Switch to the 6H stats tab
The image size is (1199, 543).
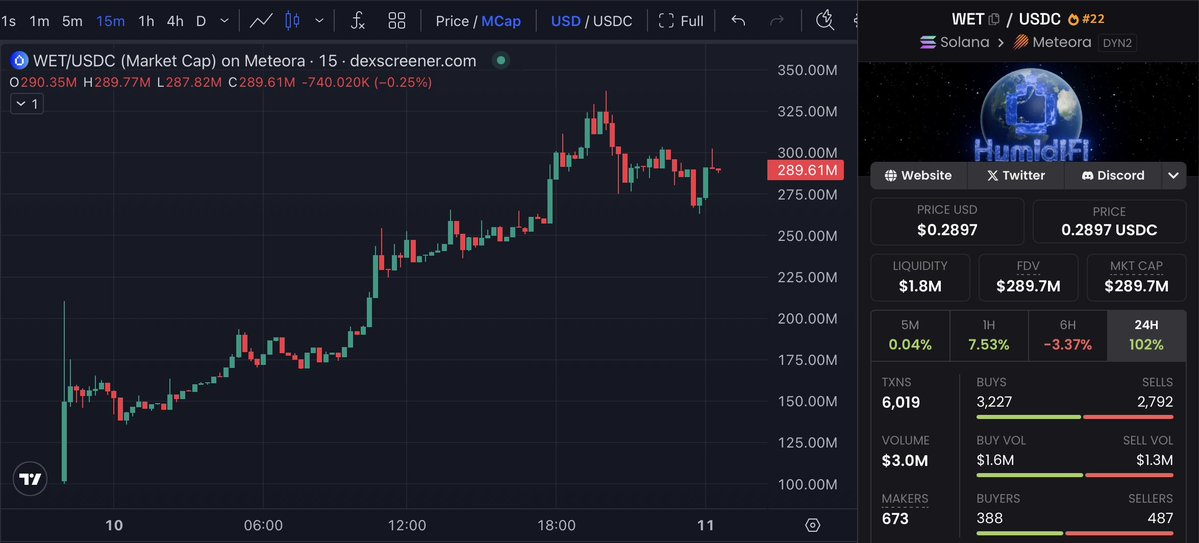[1068, 335]
